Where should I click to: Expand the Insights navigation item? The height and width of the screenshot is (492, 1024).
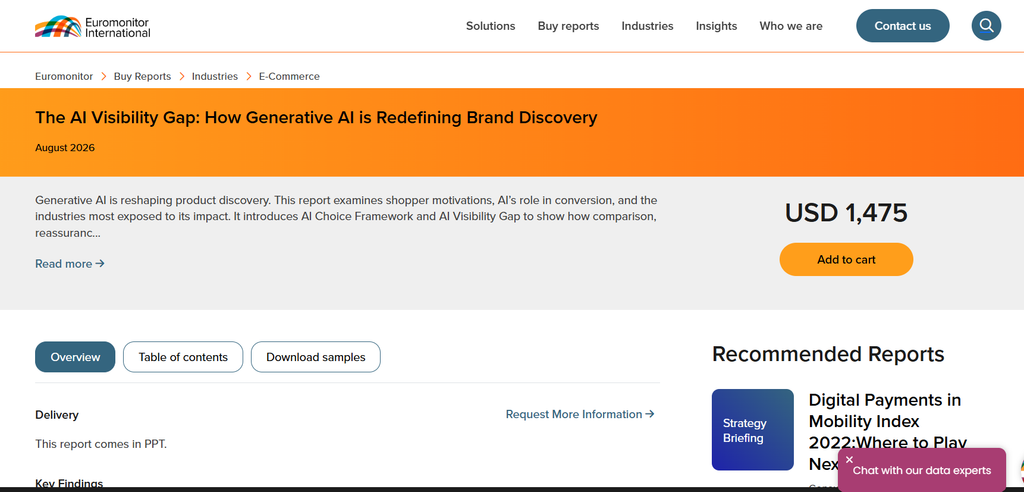(716, 26)
